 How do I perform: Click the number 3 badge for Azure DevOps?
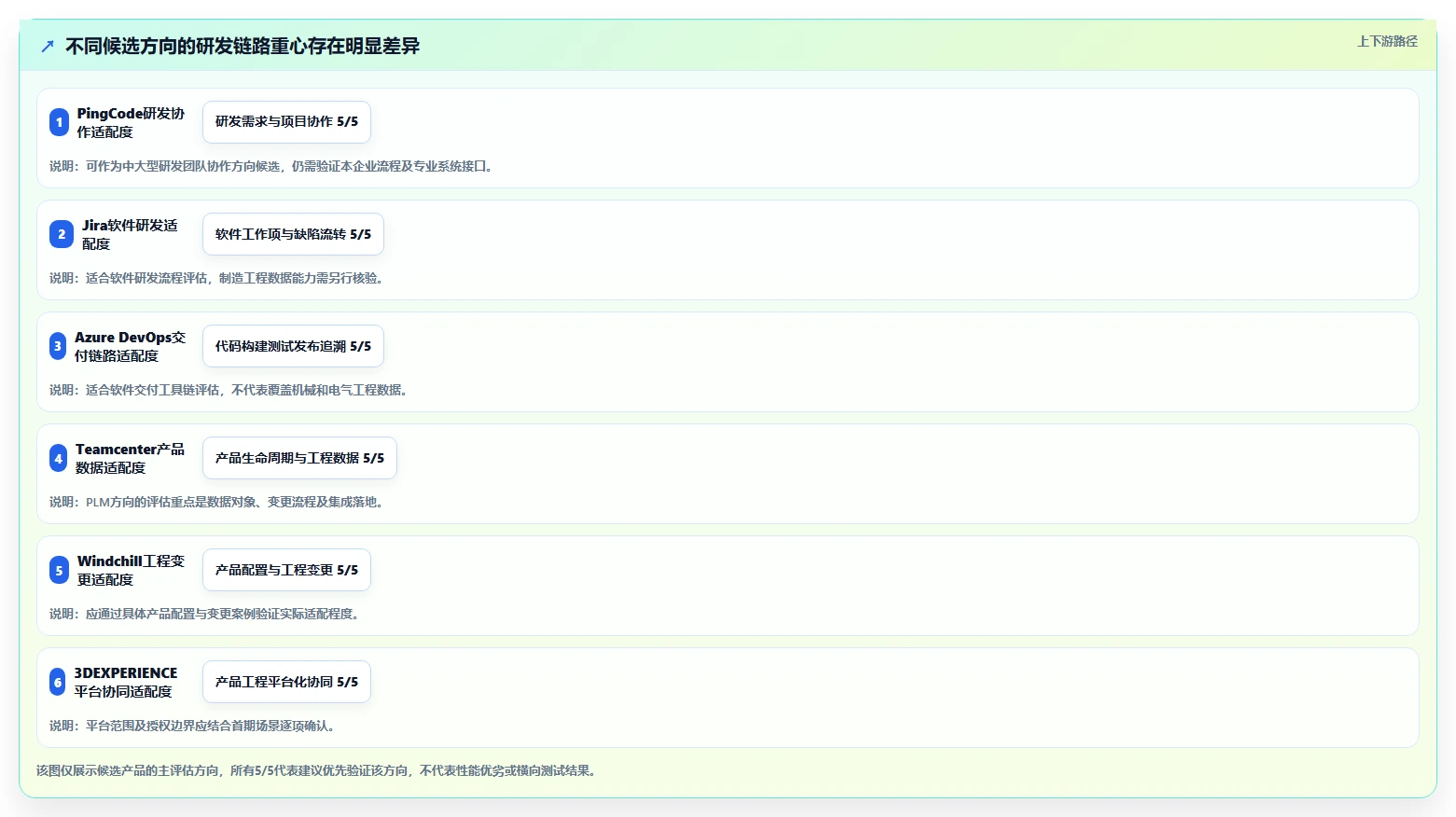[x=58, y=346]
